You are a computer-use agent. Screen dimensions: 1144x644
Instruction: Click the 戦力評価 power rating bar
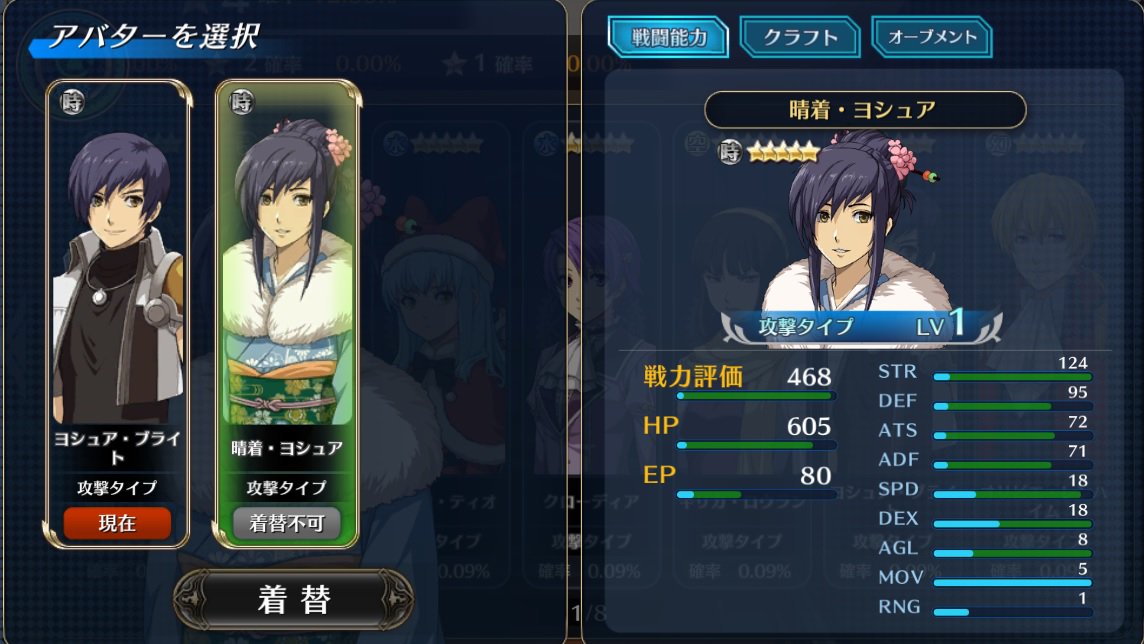[756, 396]
